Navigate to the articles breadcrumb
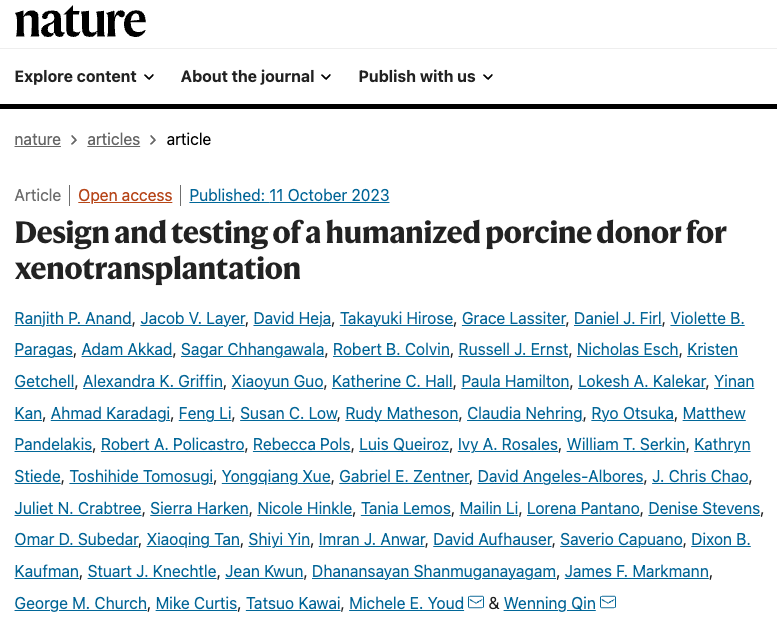 click(113, 140)
